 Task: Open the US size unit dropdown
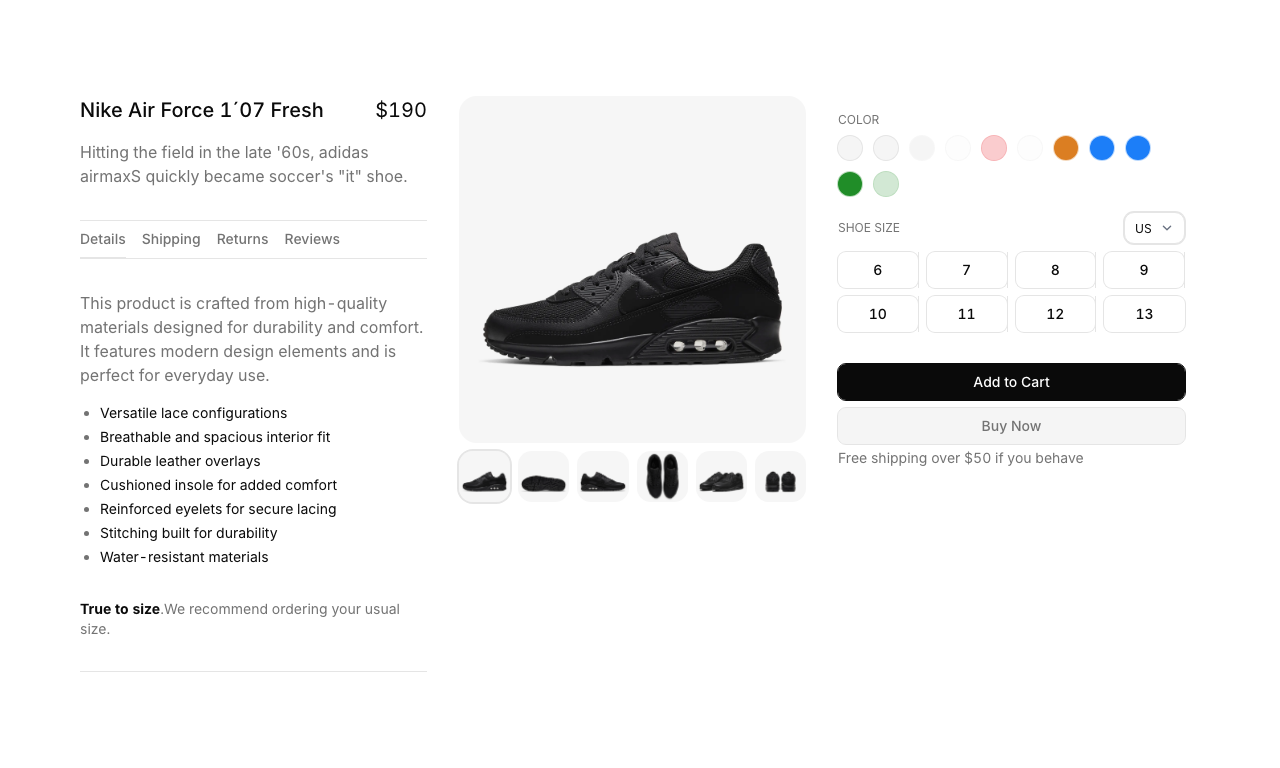[1153, 228]
